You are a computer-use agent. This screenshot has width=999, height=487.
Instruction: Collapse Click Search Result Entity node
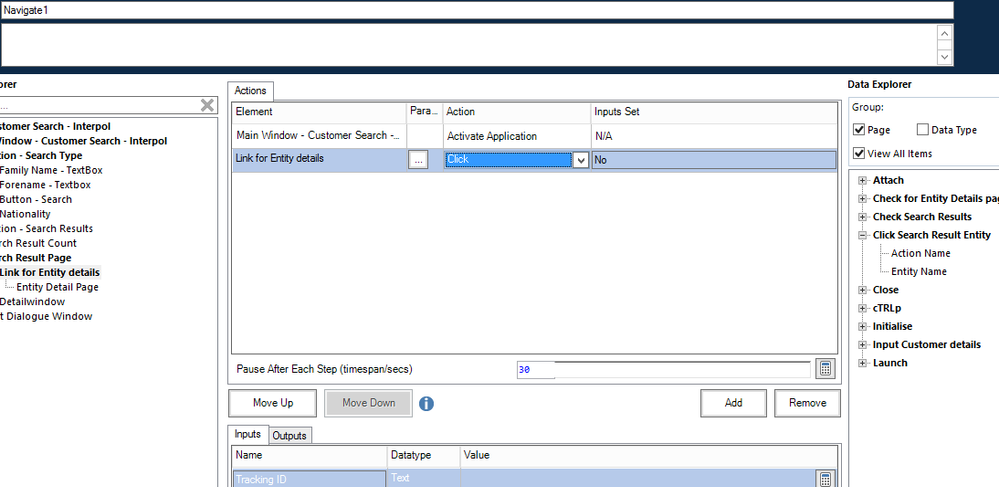click(862, 235)
